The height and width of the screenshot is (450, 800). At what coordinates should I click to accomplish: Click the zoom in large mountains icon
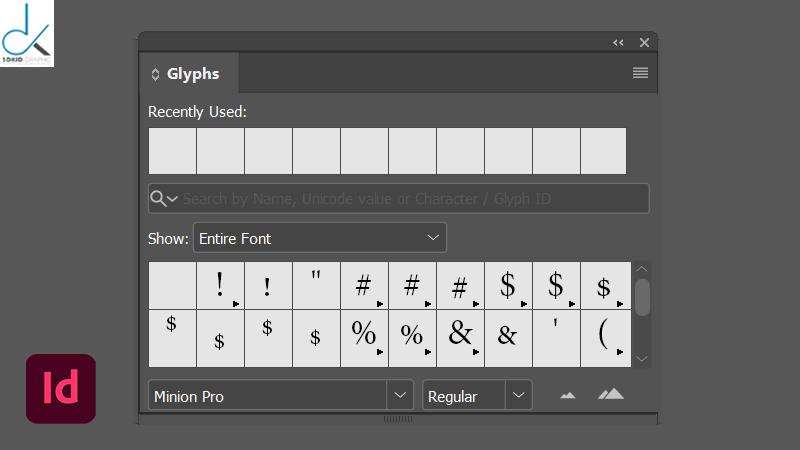coord(610,394)
